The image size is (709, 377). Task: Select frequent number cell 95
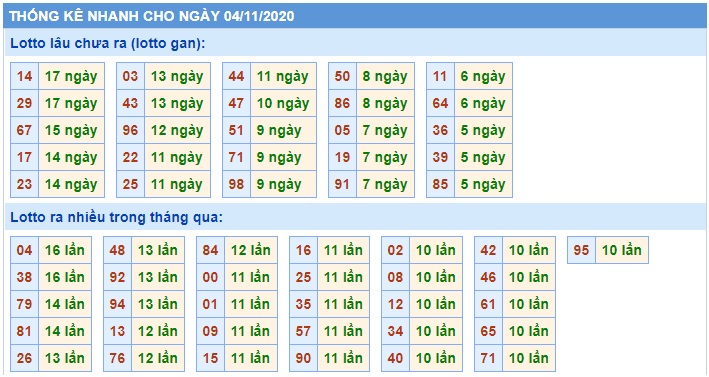[x=581, y=250]
